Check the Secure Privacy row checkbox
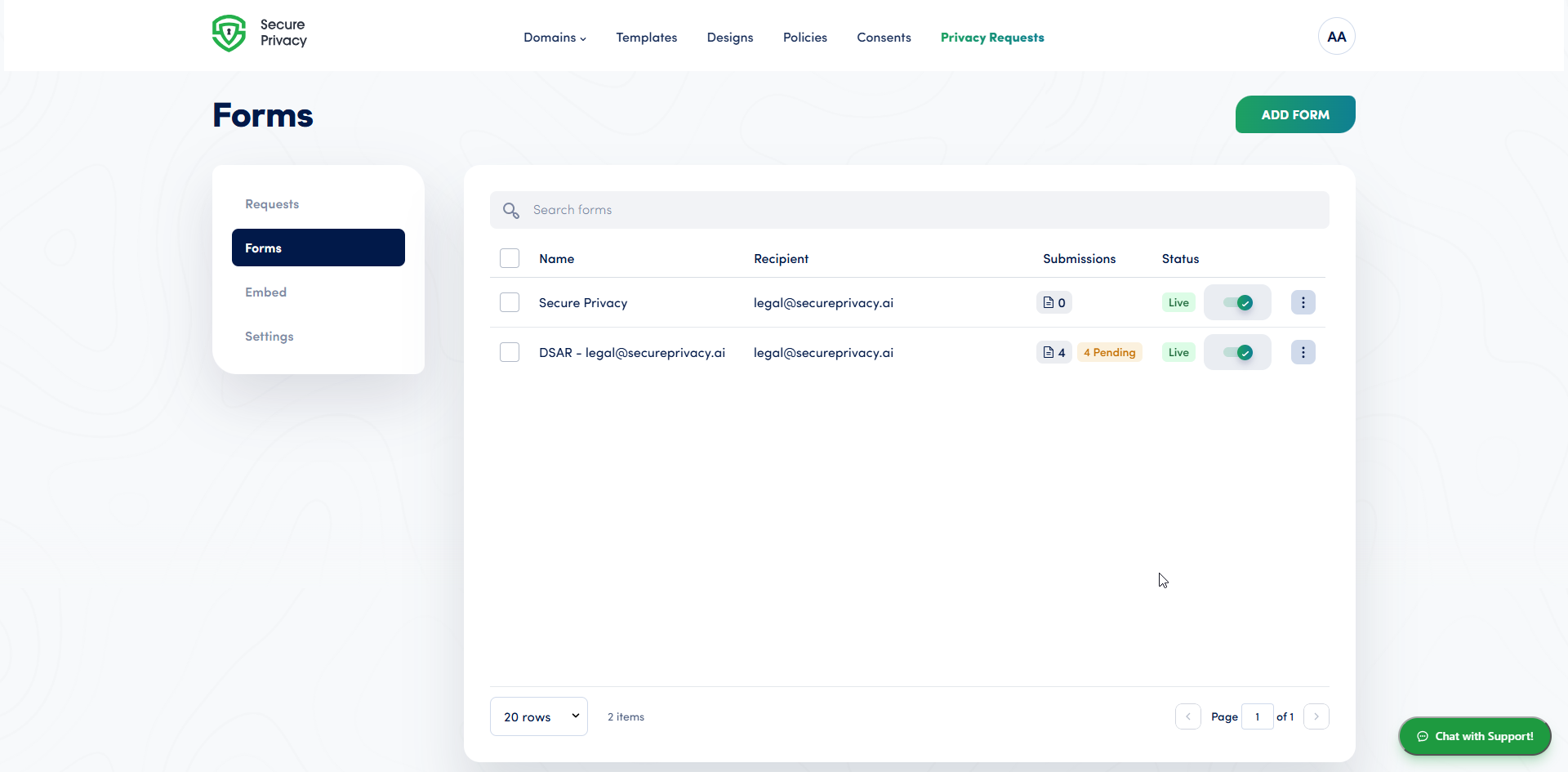Viewport: 1568px width, 772px height. coord(510,302)
